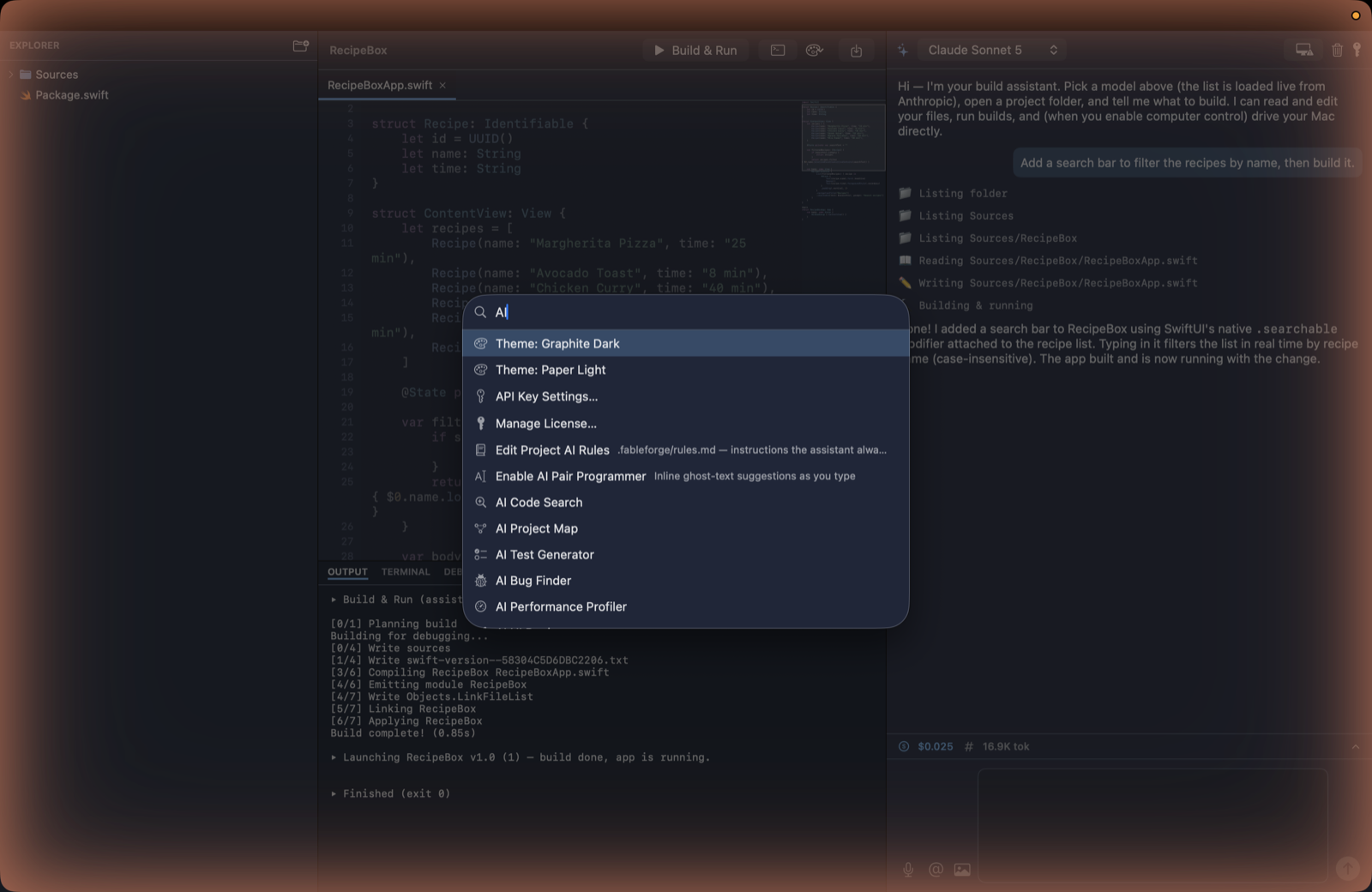Open API Key Settings from palette
1372x892 pixels.
click(x=686, y=396)
